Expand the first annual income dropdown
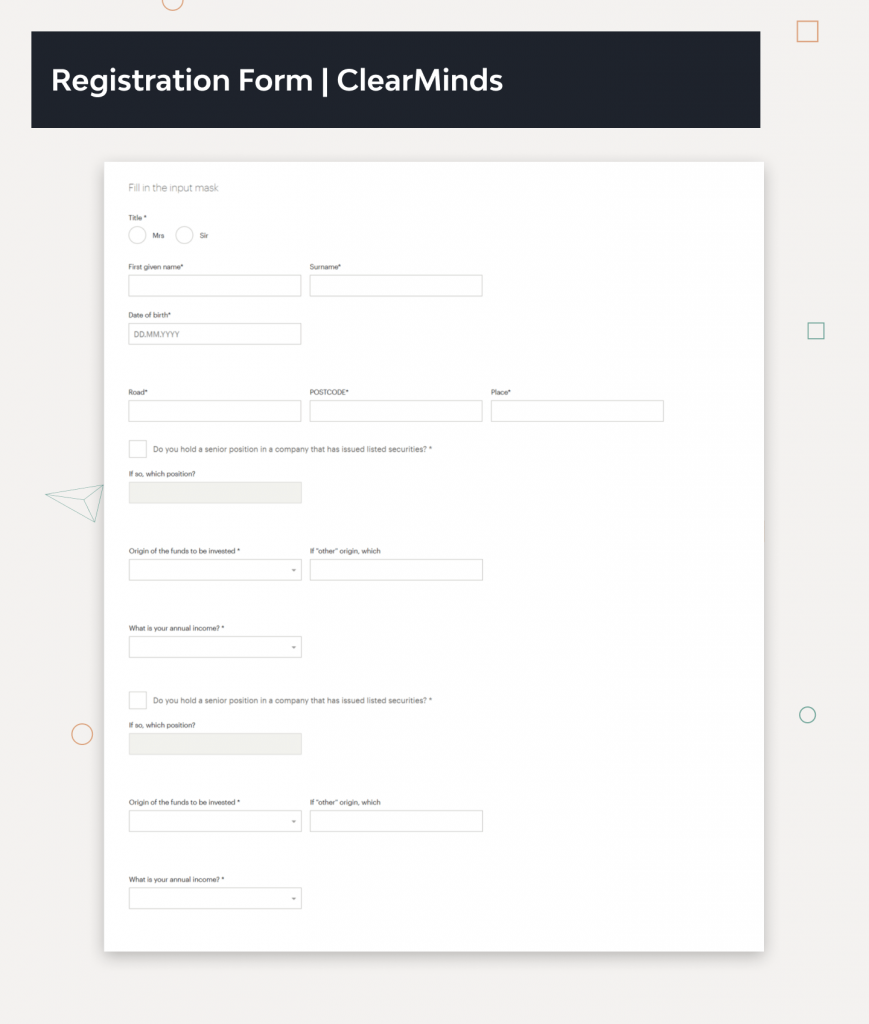This screenshot has height=1024, width=869. [x=215, y=647]
